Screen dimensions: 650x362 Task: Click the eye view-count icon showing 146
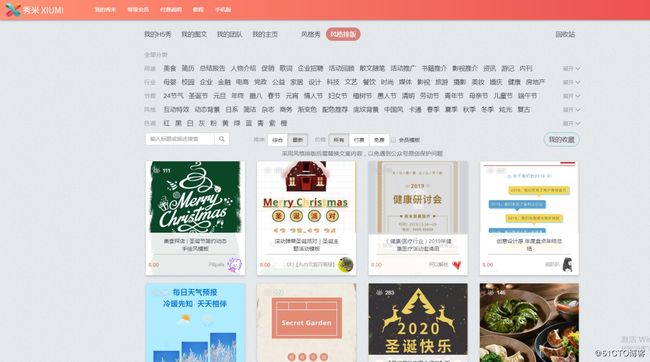(x=490, y=292)
